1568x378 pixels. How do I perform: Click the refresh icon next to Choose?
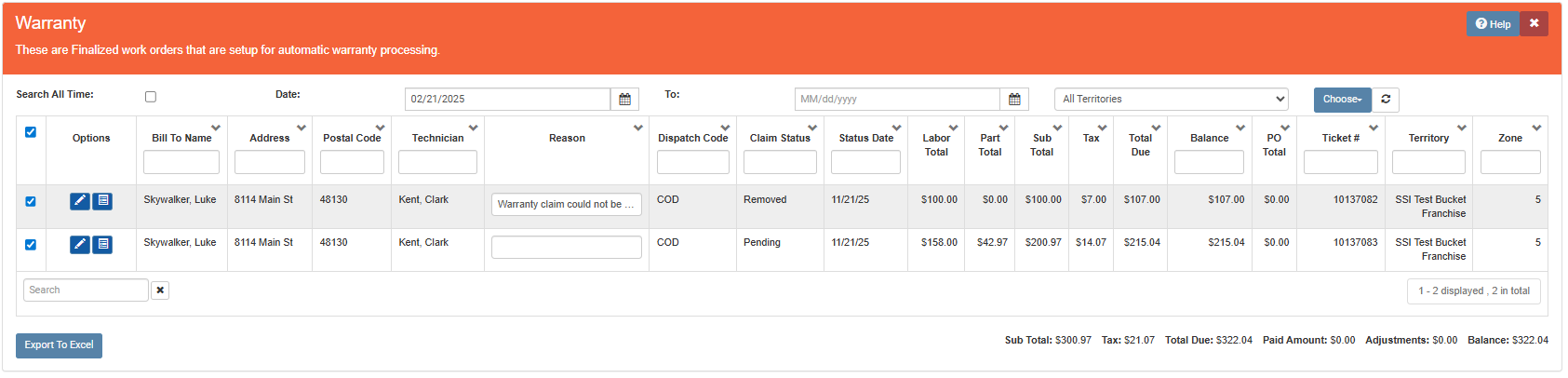pyautogui.click(x=1386, y=100)
